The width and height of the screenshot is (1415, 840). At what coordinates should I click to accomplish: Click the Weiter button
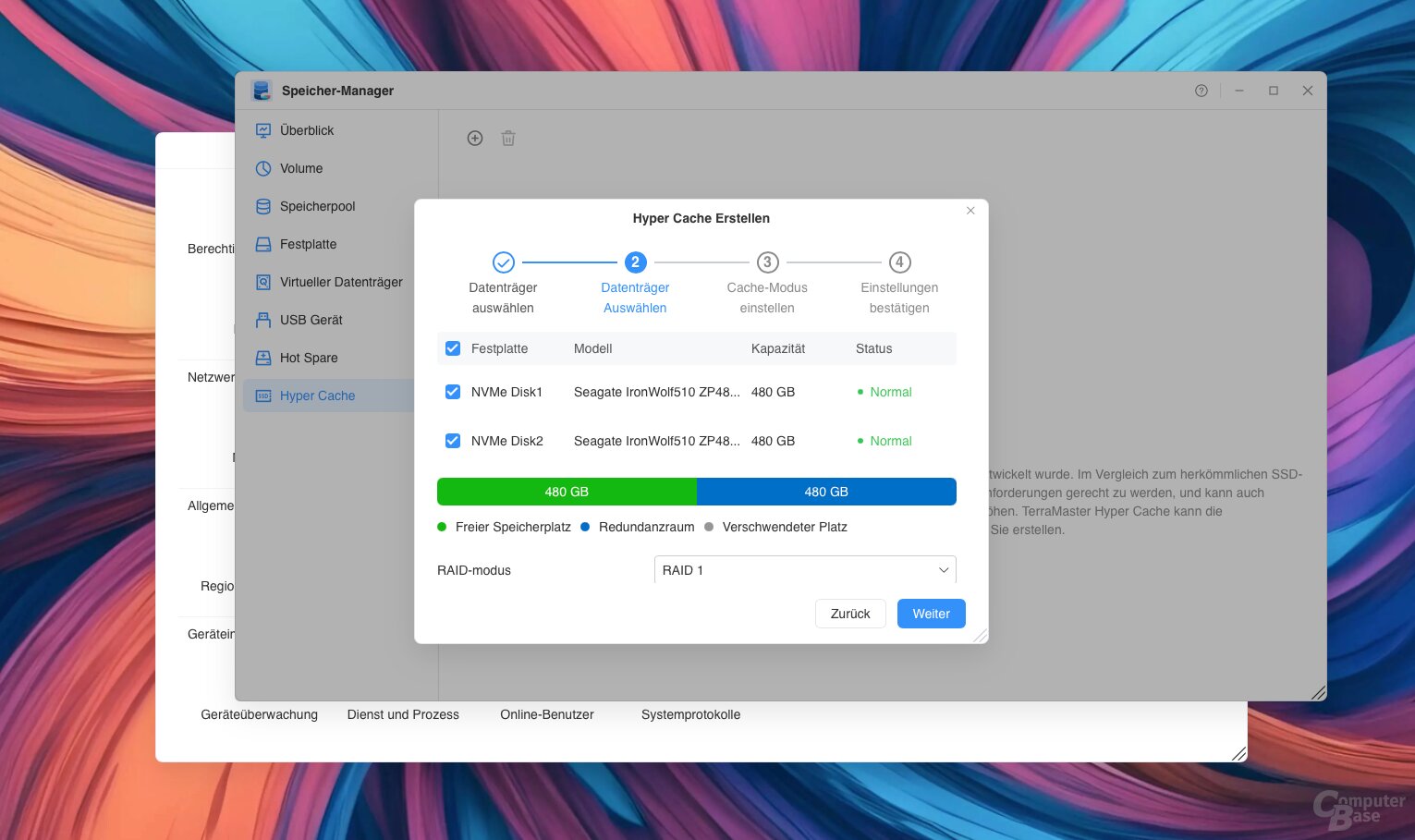(931, 614)
